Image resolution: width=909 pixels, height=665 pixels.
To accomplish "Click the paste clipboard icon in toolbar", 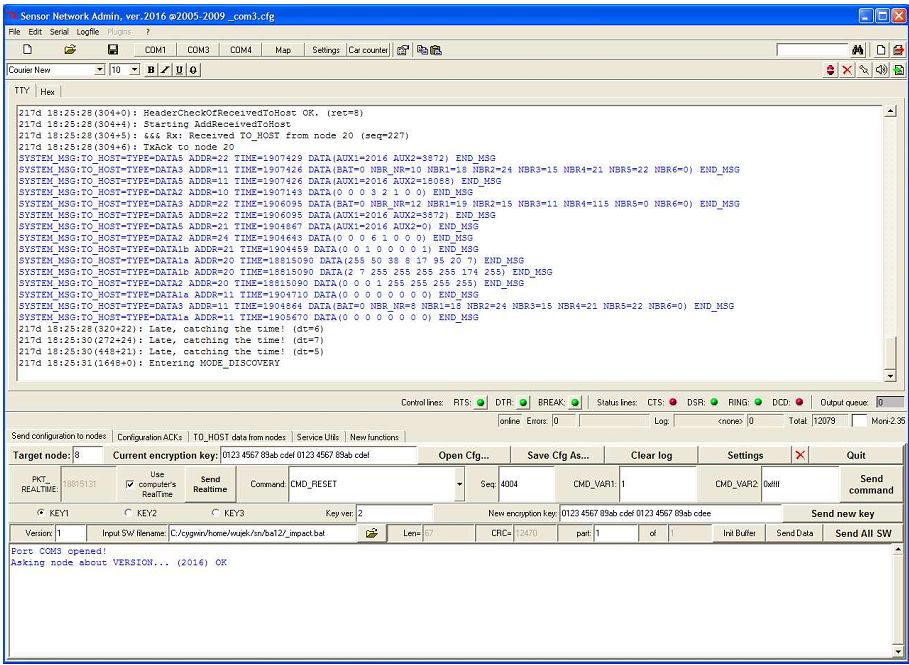I will tap(436, 50).
